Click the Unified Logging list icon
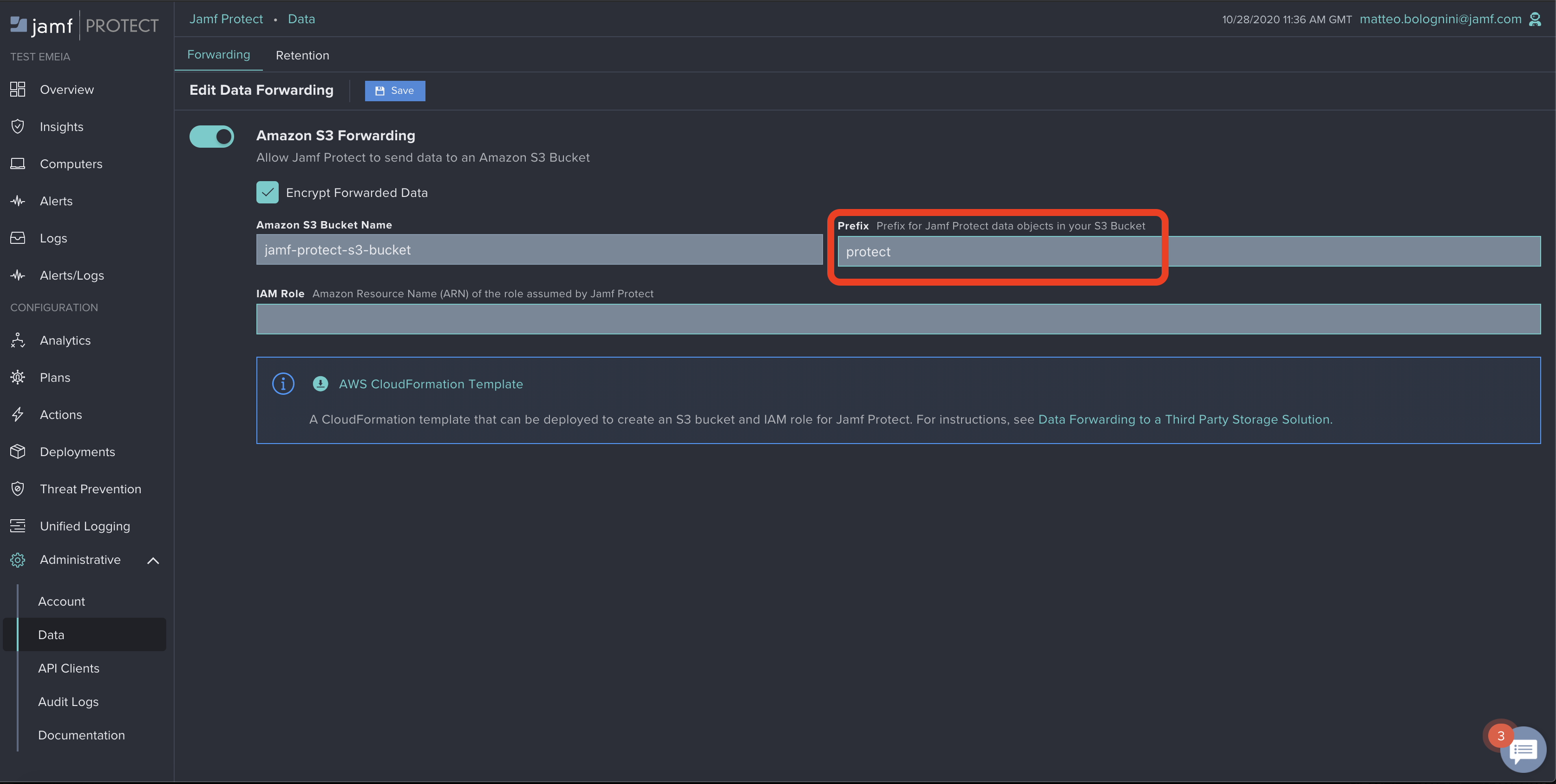Viewport: 1556px width, 784px height. click(18, 526)
